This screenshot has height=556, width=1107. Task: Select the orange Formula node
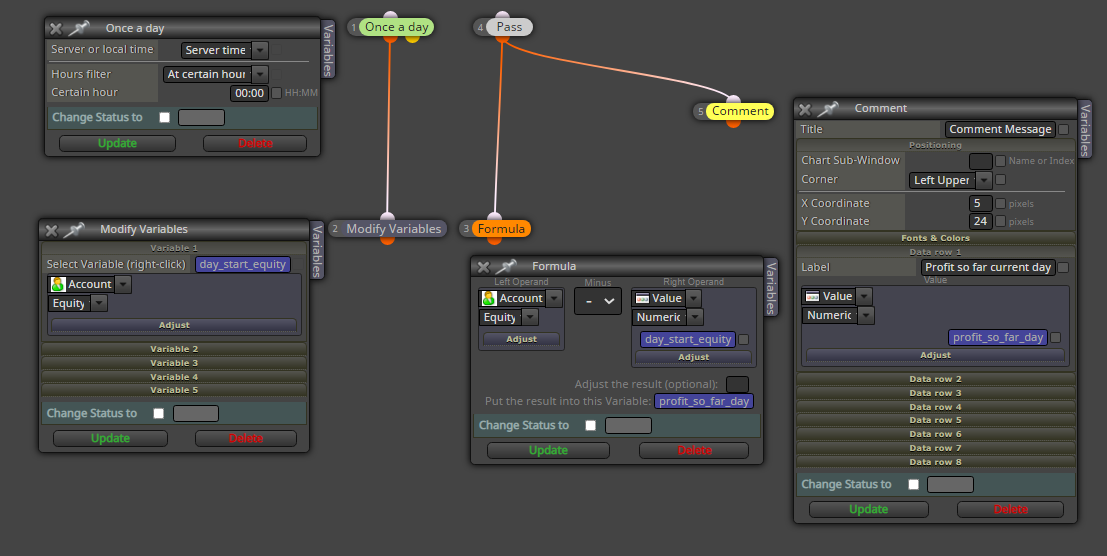click(x=501, y=229)
